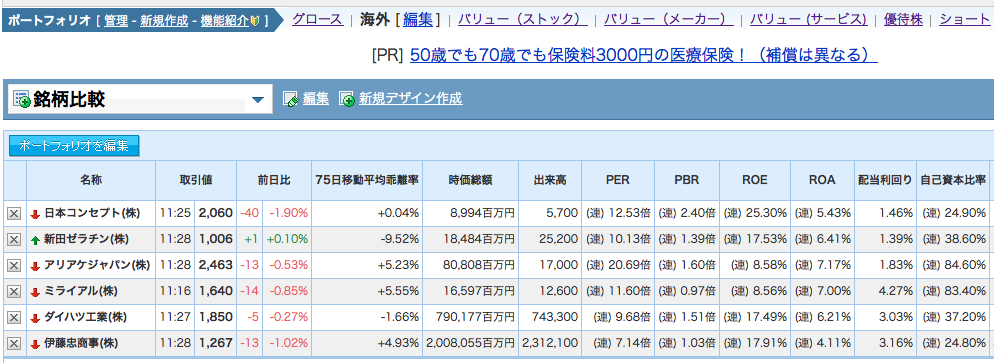Sort by ROA column header
Image resolution: width=994 pixels, height=363 pixels.
point(822,180)
